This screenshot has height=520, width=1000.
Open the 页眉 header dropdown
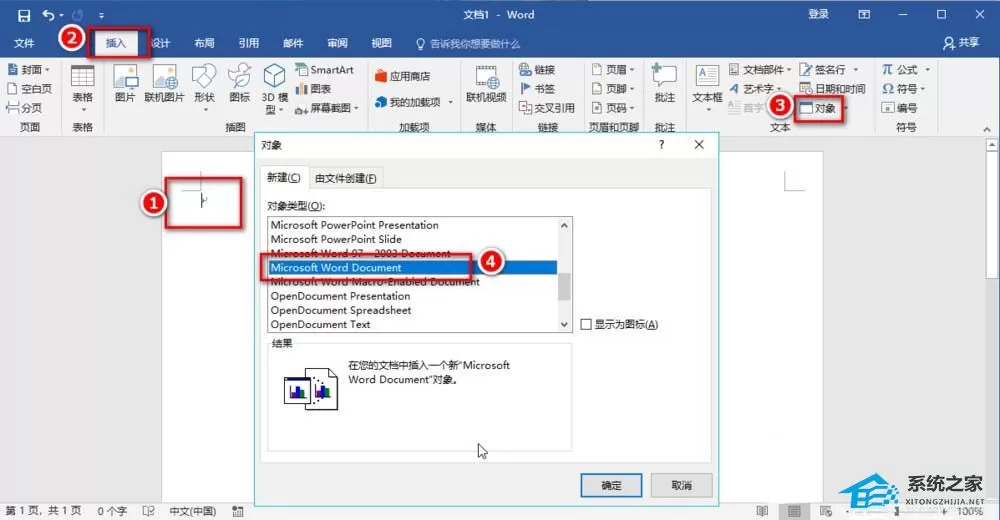(613, 70)
